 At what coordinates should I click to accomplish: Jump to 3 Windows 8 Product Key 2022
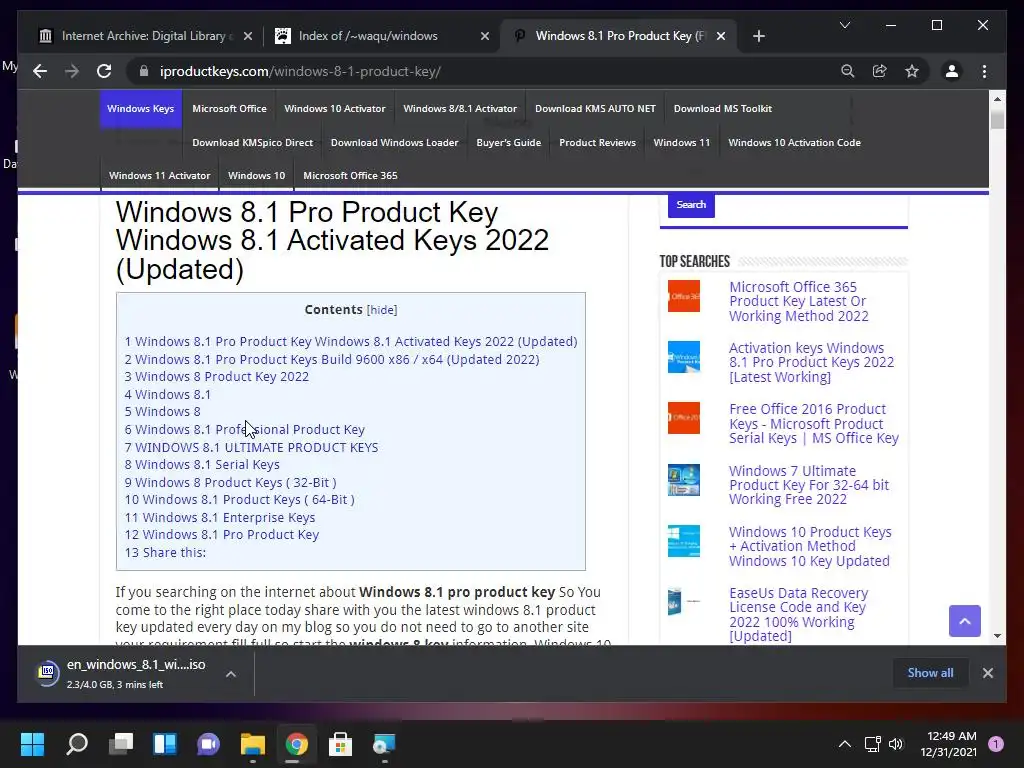[217, 377]
